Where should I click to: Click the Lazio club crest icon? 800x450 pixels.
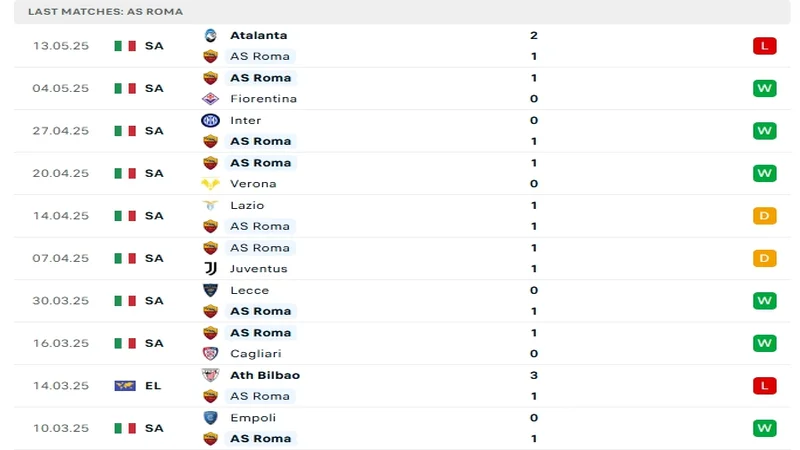tap(210, 205)
